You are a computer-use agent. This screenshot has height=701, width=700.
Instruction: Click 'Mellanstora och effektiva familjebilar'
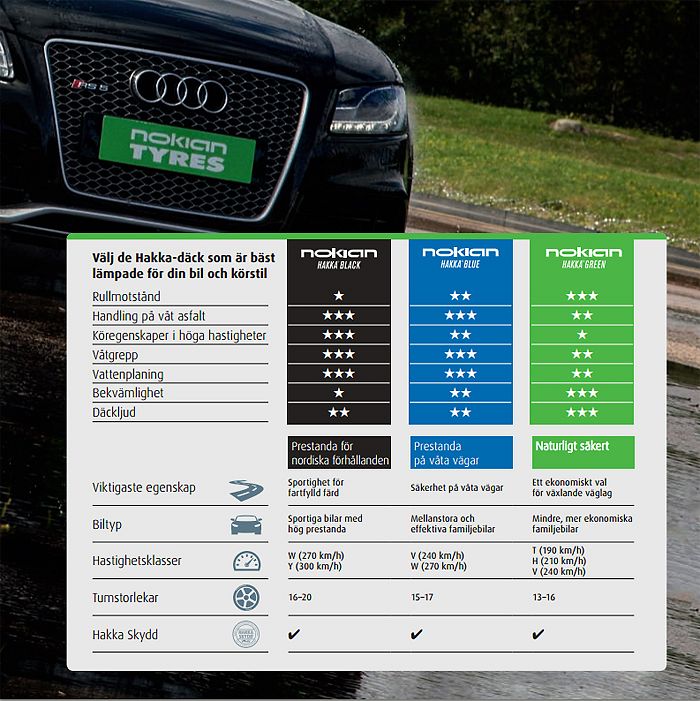453,524
